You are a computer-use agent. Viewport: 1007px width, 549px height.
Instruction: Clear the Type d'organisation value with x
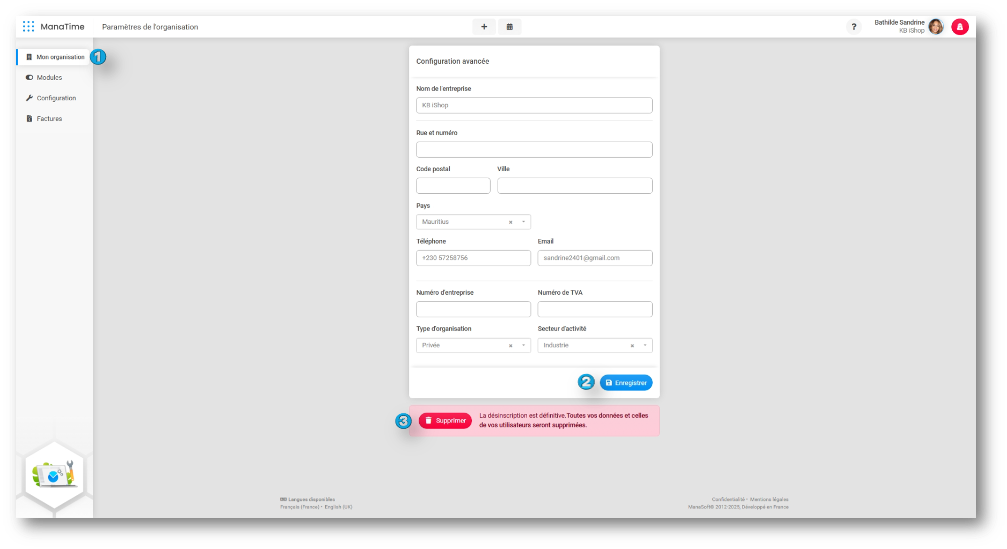pyautogui.click(x=511, y=345)
